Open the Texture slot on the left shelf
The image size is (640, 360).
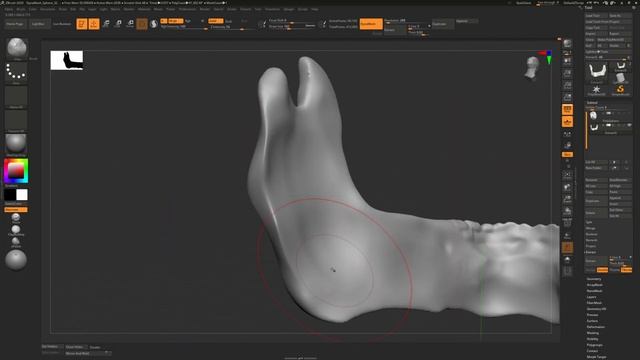[16, 121]
